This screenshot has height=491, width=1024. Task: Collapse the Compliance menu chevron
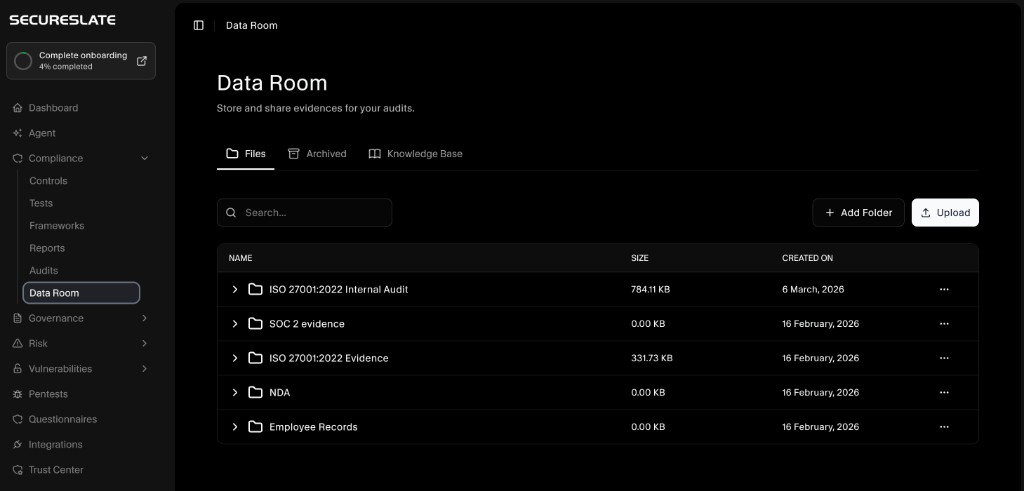[x=144, y=158]
